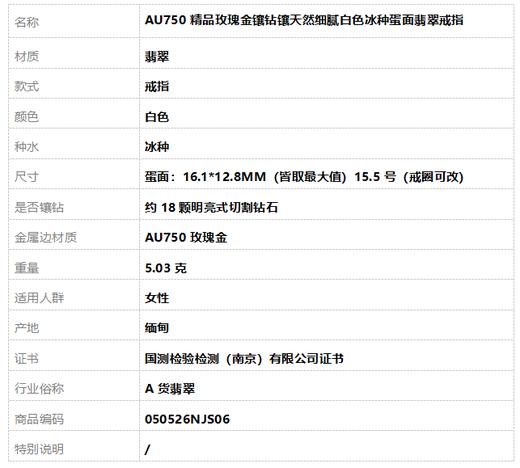Select the '产地' label
520x468 pixels.
coord(27,328)
